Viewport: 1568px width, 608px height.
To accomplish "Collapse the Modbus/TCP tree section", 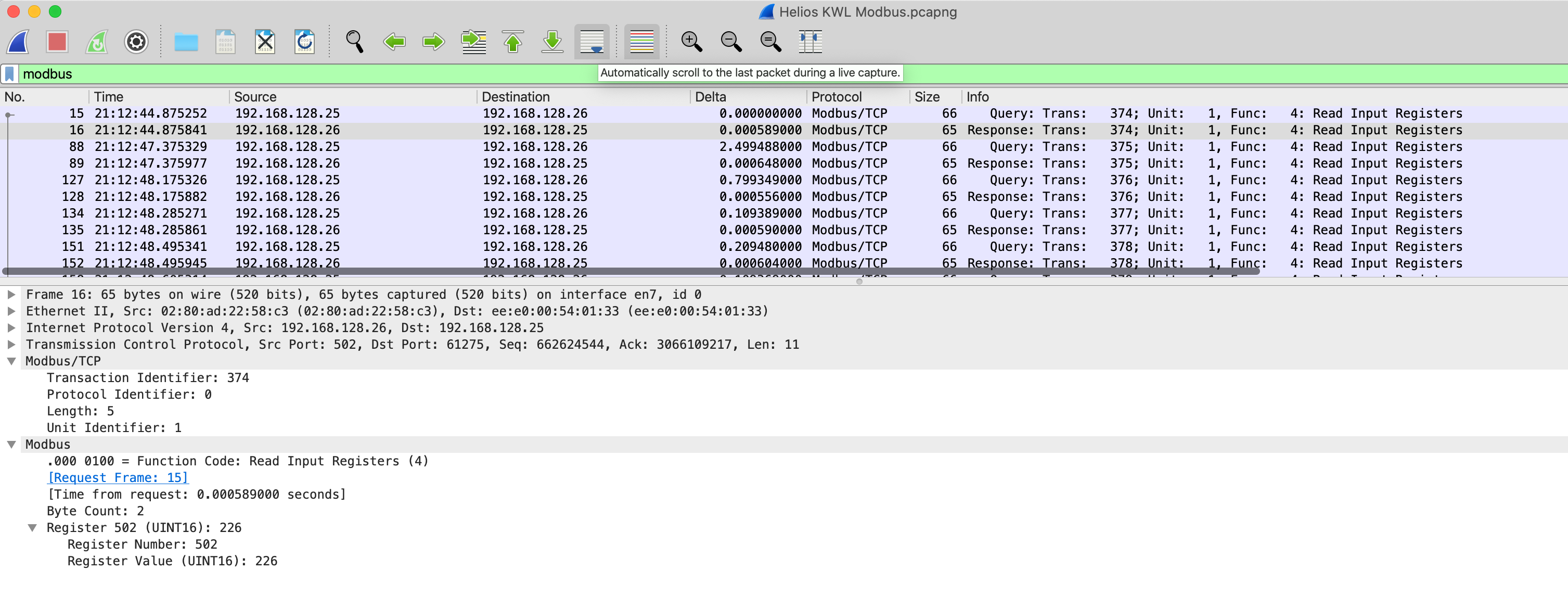I will tap(11, 361).
